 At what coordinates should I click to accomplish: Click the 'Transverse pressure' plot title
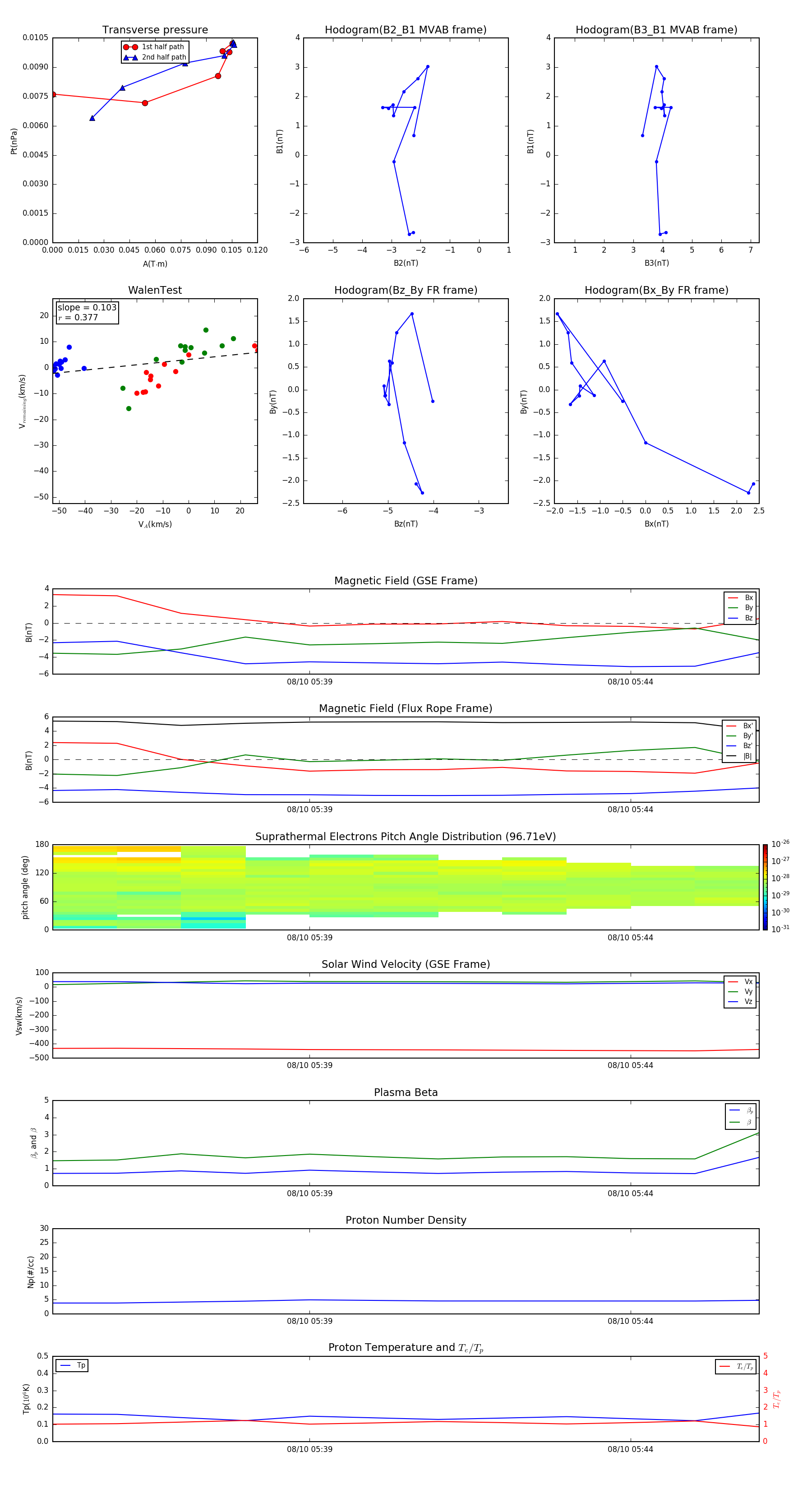155,30
